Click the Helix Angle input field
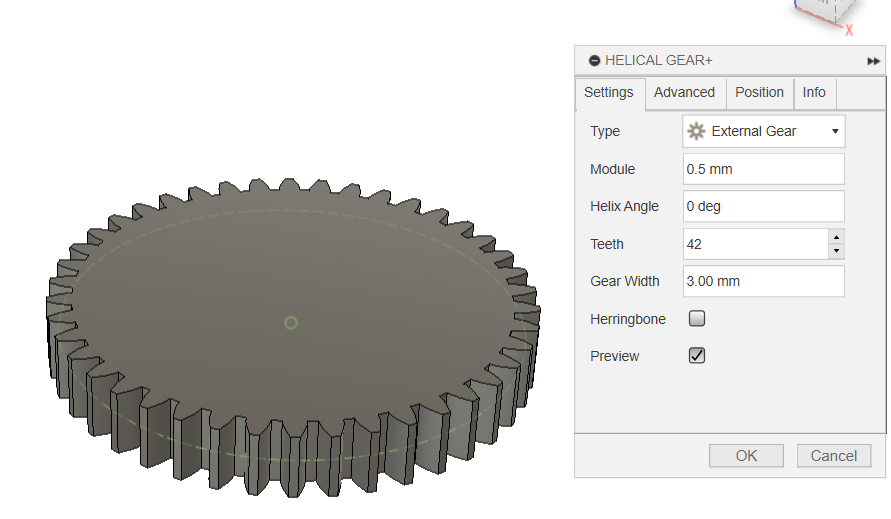 763,206
